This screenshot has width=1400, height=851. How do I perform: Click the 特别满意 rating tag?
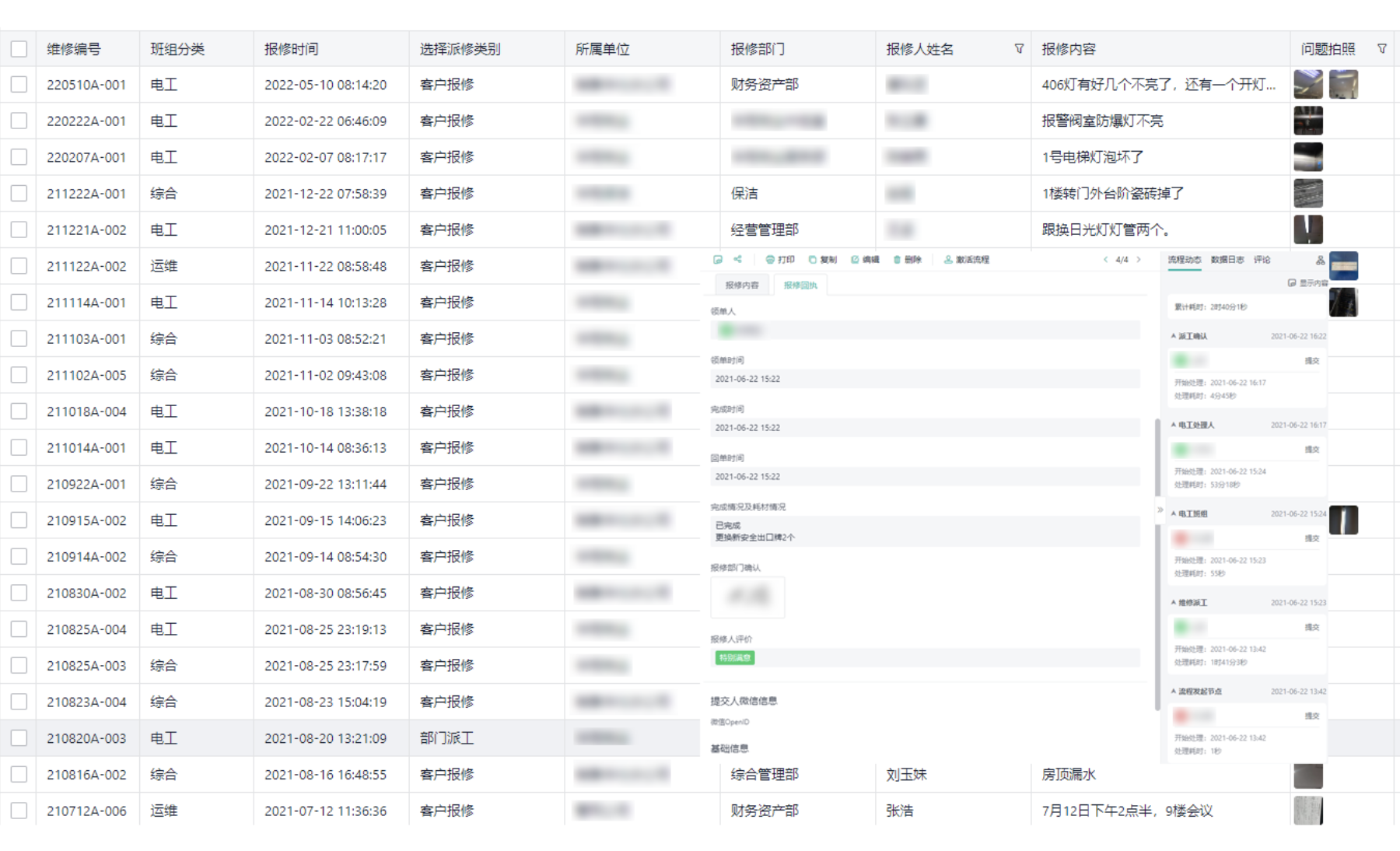click(x=734, y=658)
